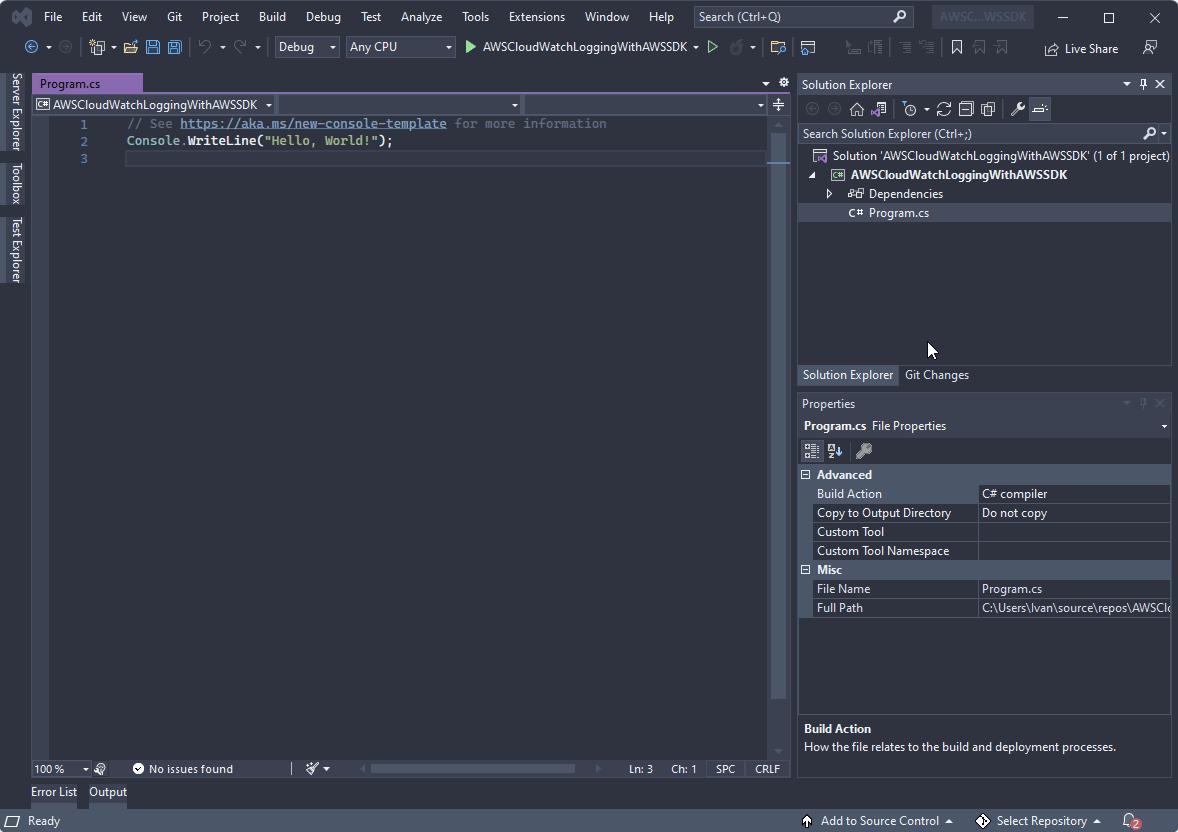Click the Send Feedback icon at top right

coord(1150,47)
